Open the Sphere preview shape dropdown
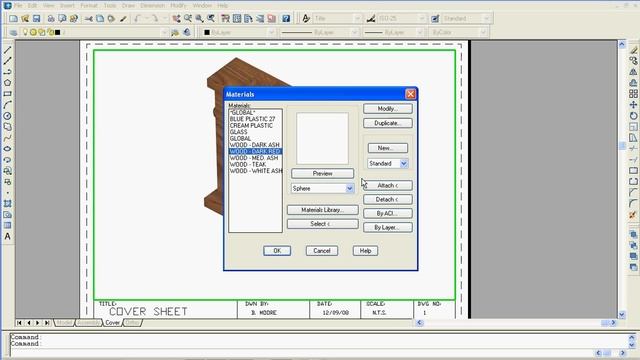The width and height of the screenshot is (640, 360). click(x=349, y=189)
